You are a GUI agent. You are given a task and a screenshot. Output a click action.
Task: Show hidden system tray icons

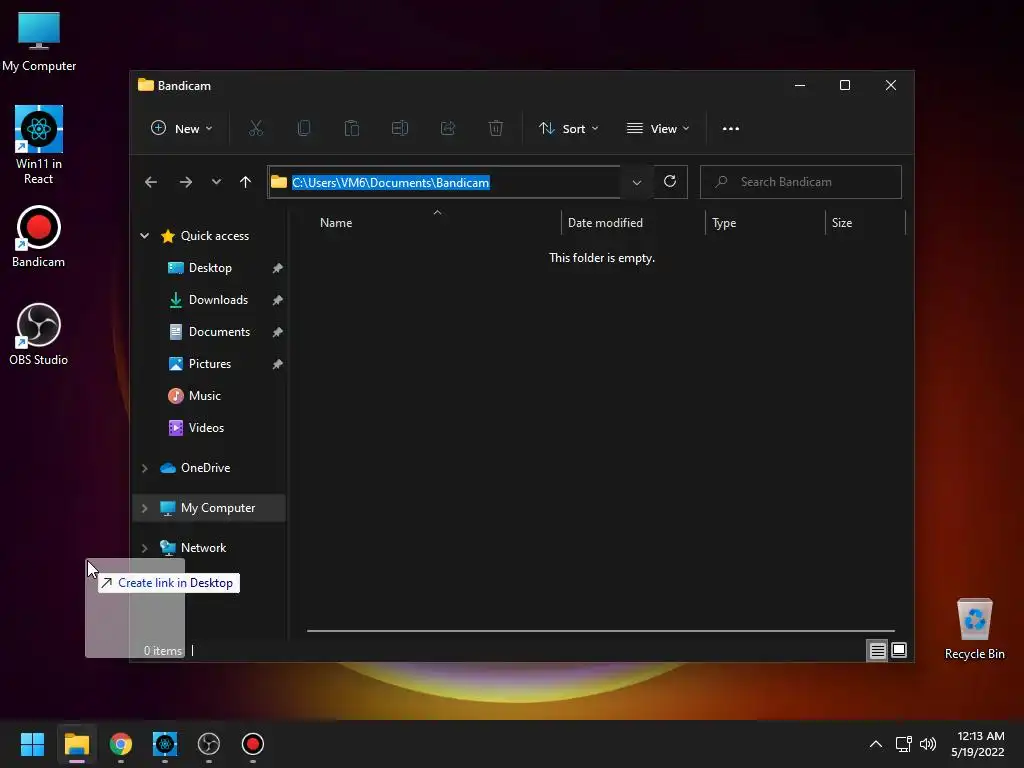876,744
